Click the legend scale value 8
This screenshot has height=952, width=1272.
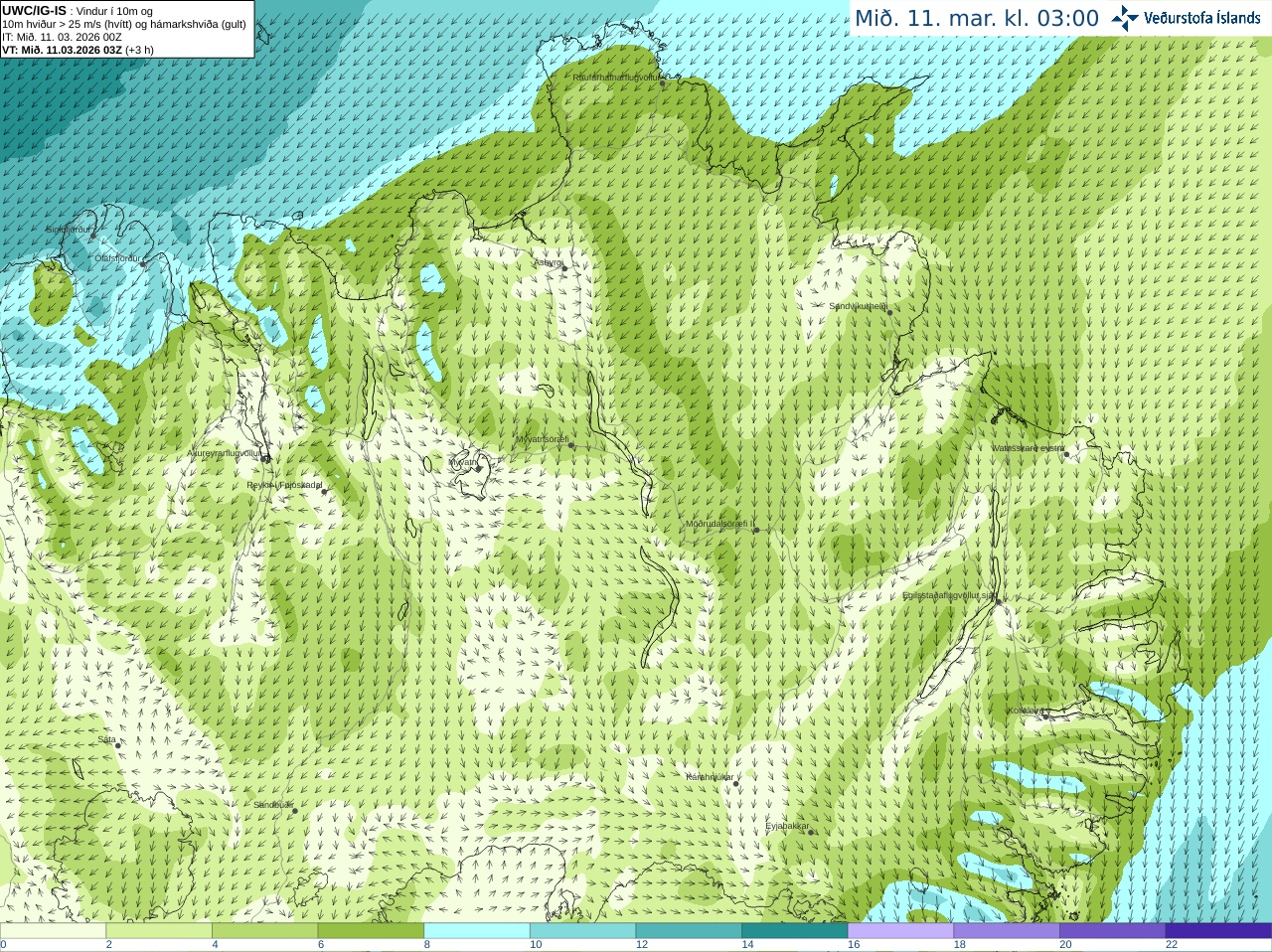pyautogui.click(x=427, y=945)
